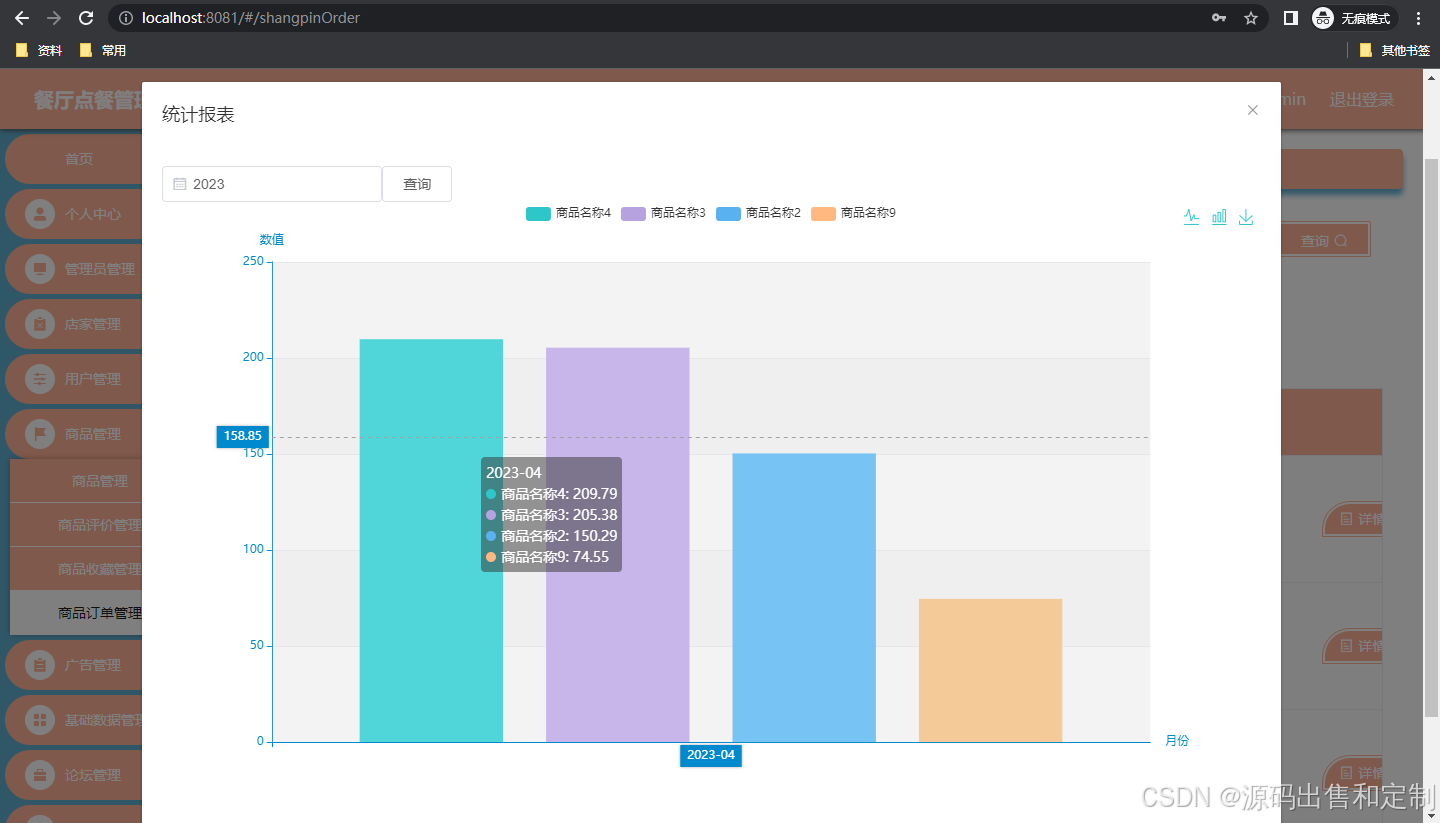This screenshot has width=1440, height=823.
Task: Click the 基础数据管理 grid icon
Action: (x=40, y=720)
